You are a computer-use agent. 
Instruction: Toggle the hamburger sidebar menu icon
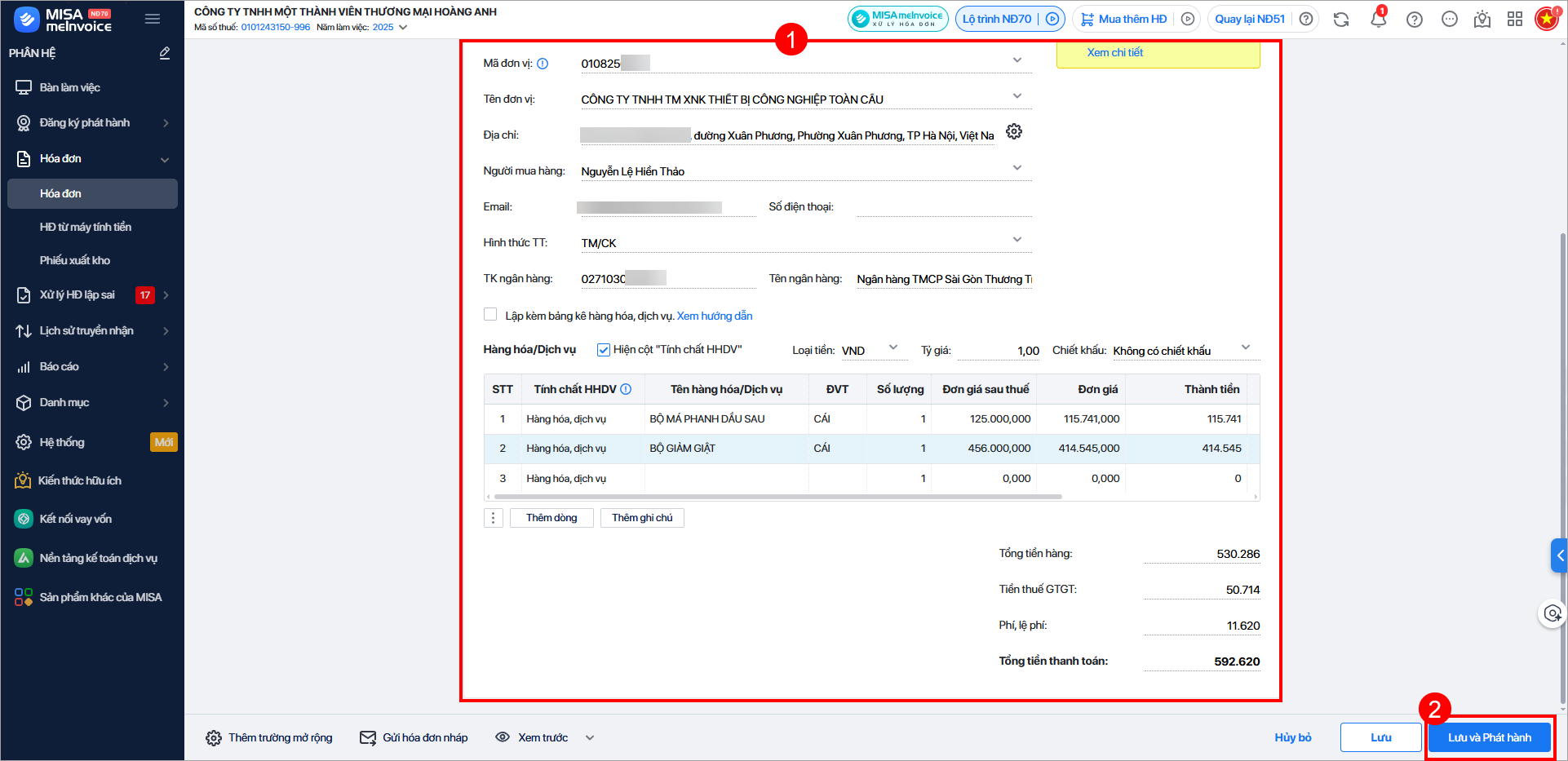pyautogui.click(x=153, y=19)
